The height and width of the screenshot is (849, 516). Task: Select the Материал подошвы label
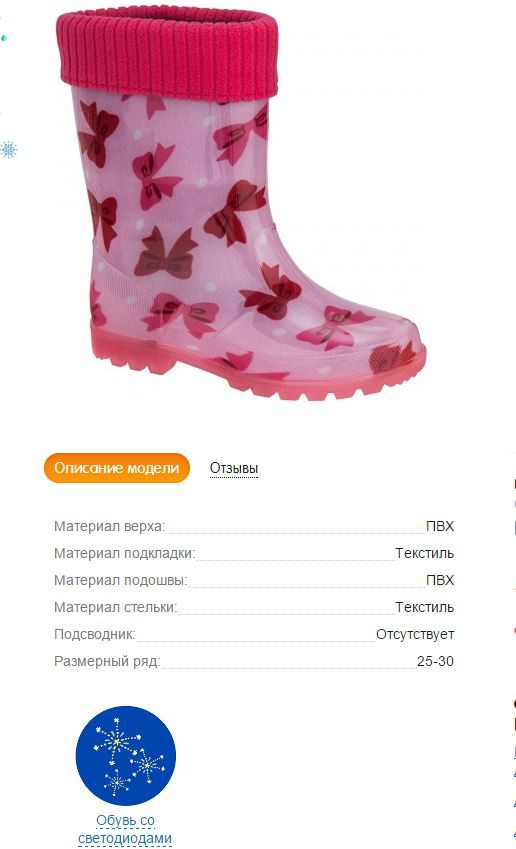[x=121, y=580]
